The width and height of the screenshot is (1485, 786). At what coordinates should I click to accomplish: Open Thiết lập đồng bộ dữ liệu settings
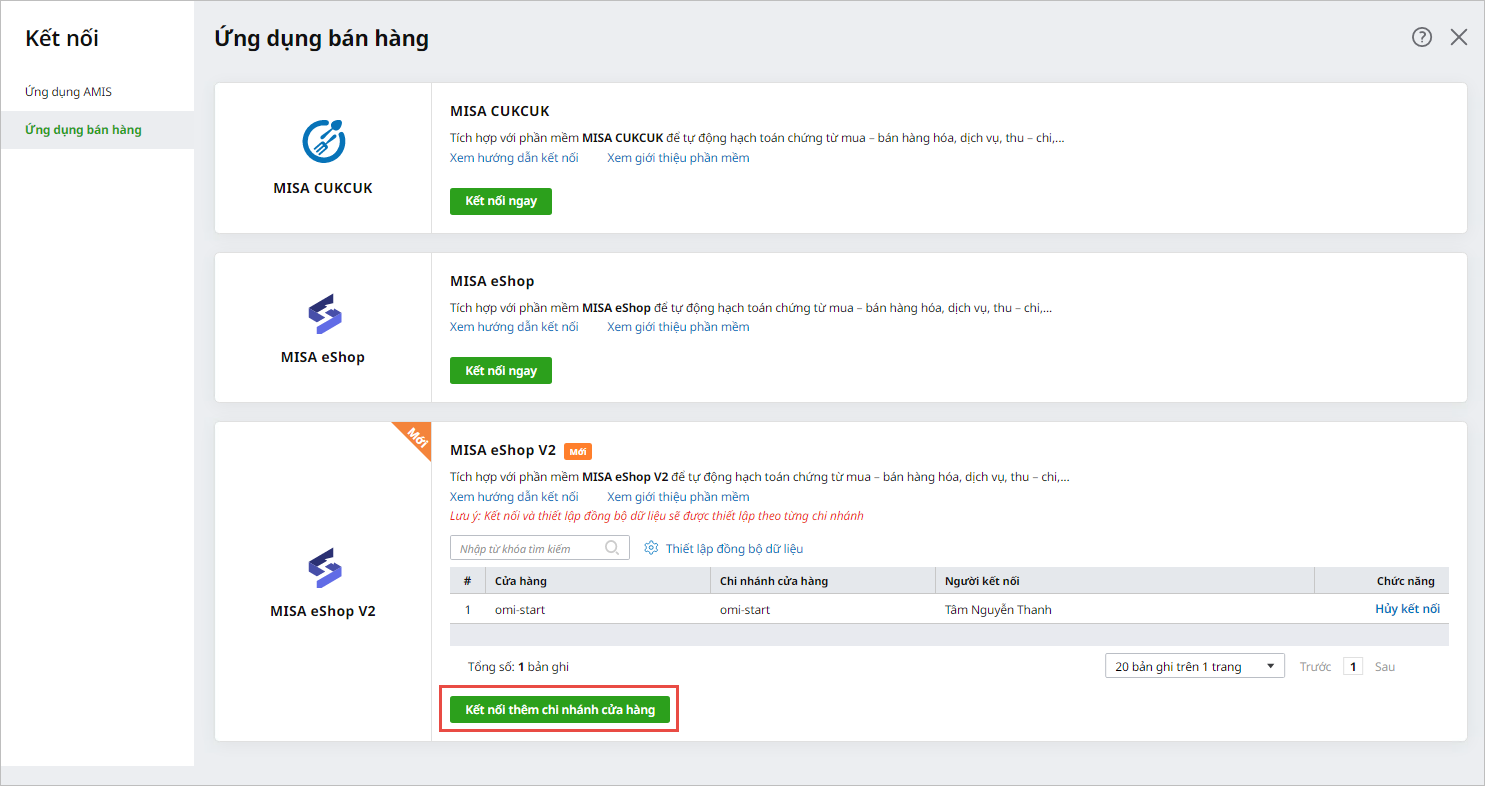734,549
